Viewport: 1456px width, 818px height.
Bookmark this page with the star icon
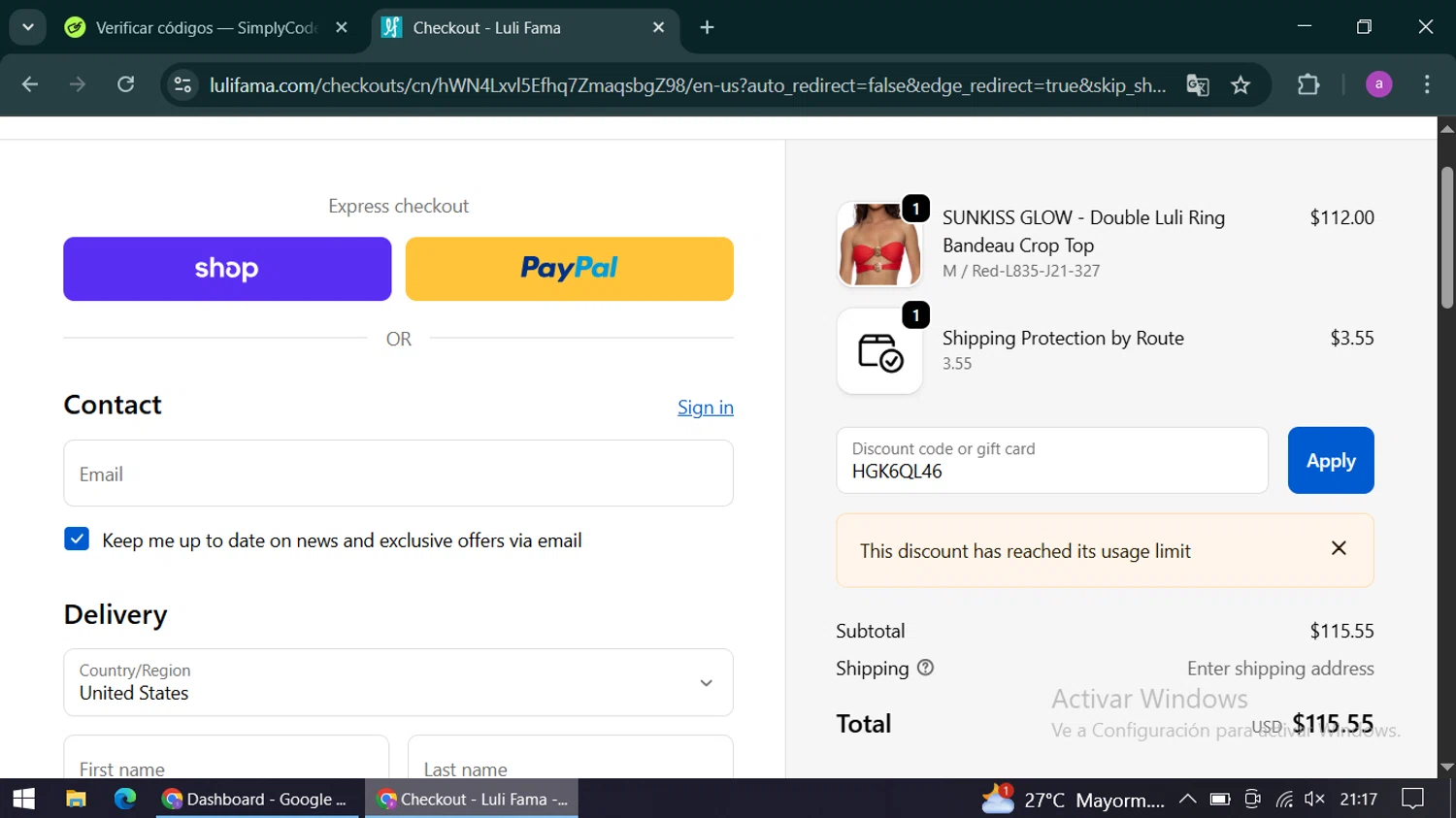[1241, 85]
